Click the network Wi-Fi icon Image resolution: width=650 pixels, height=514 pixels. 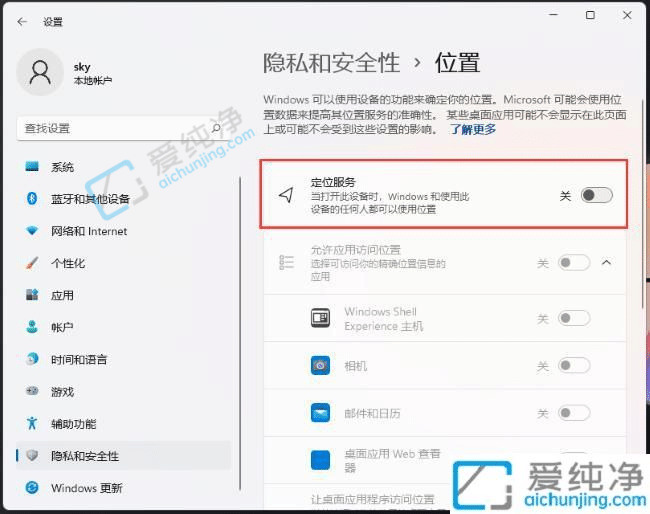coord(32,230)
